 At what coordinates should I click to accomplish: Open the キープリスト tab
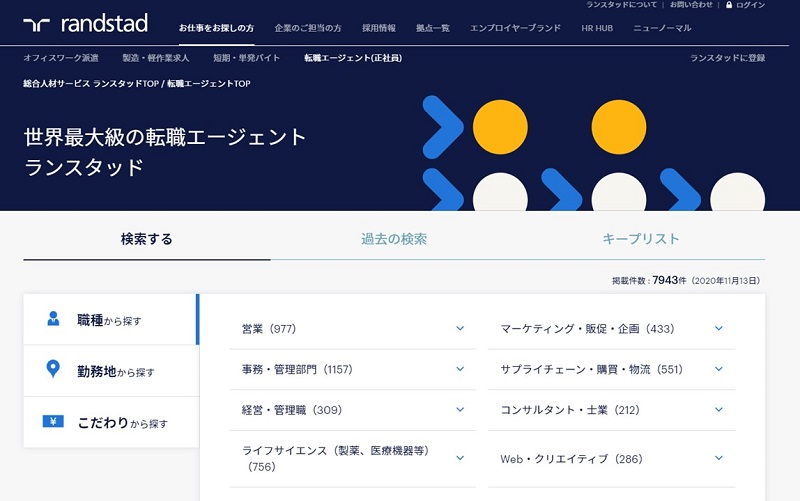[641, 239]
